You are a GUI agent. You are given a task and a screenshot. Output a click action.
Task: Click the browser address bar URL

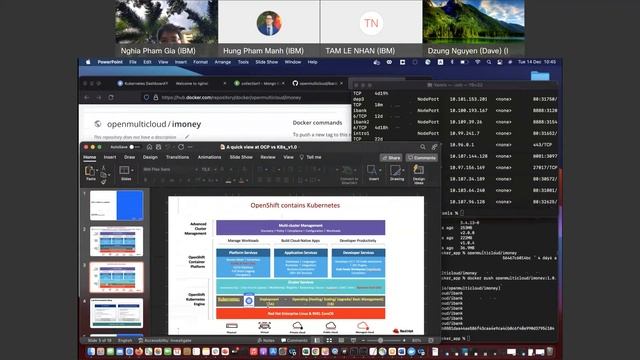231,98
